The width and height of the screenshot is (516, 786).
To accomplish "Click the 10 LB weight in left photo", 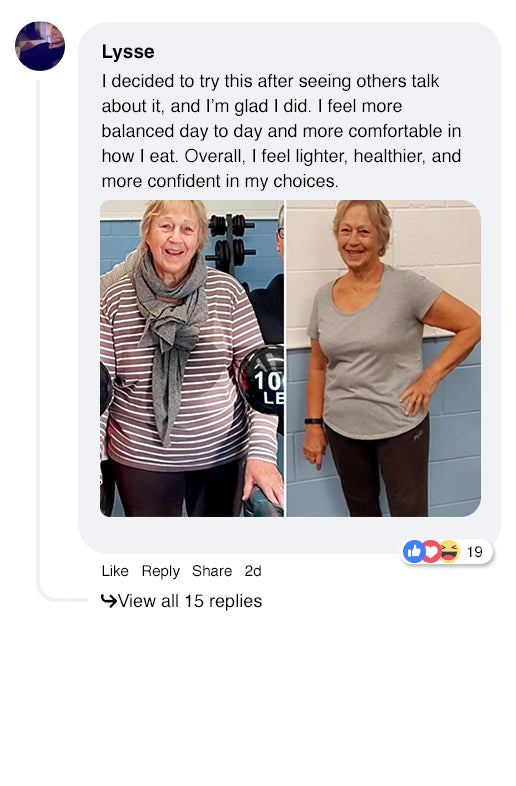I will point(262,379).
